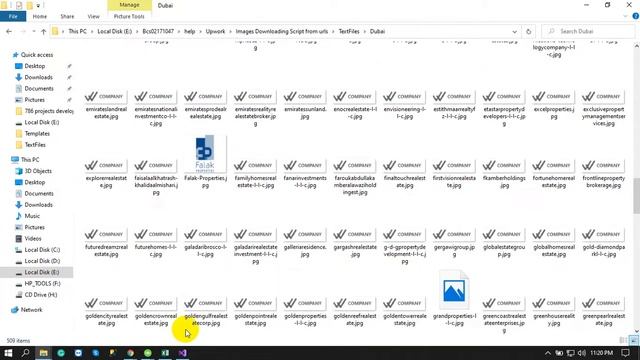
Task: Navigate to TextFiles breadcrumb
Action: pos(349,31)
